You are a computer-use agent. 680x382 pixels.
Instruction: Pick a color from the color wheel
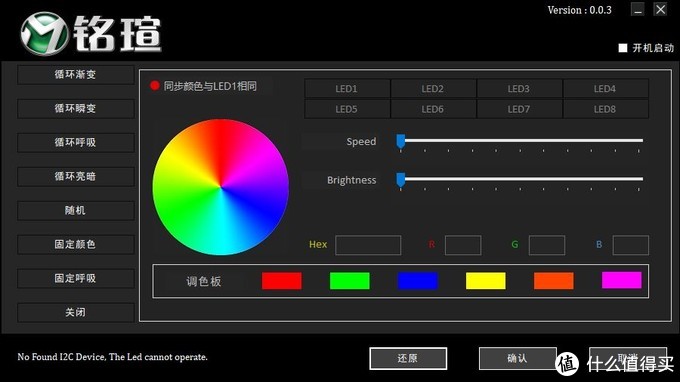(221, 187)
